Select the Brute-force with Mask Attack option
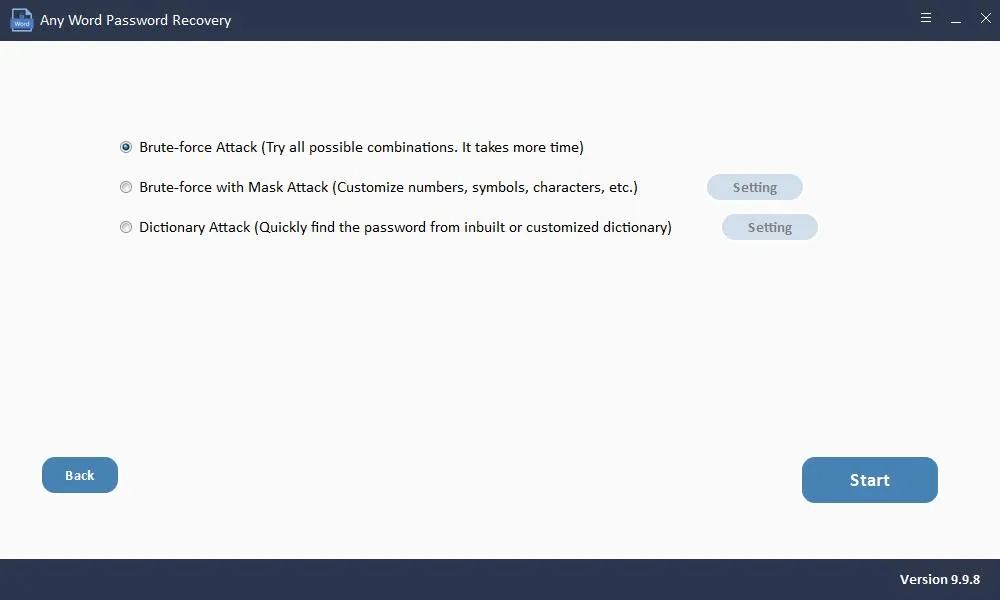Image resolution: width=1000 pixels, height=600 pixels. click(x=126, y=187)
